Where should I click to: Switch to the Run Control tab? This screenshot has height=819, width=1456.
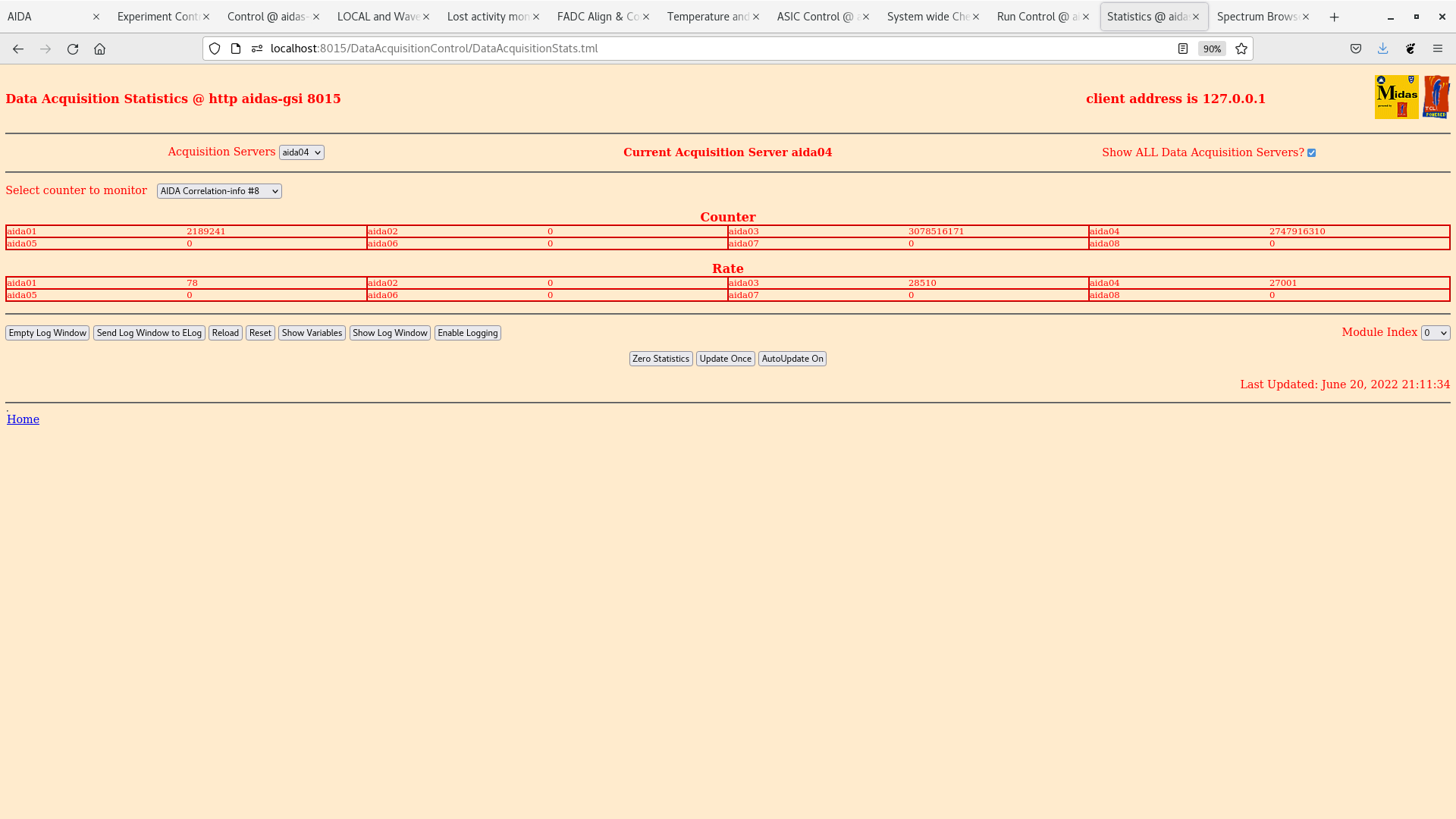[x=1037, y=17]
